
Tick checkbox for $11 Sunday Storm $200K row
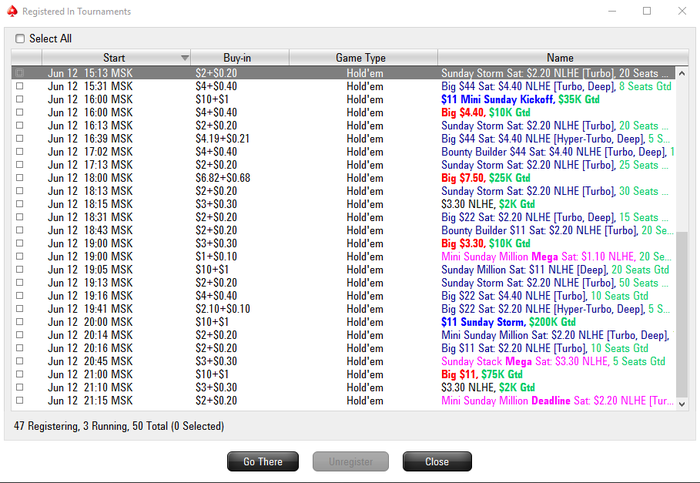click(x=20, y=322)
